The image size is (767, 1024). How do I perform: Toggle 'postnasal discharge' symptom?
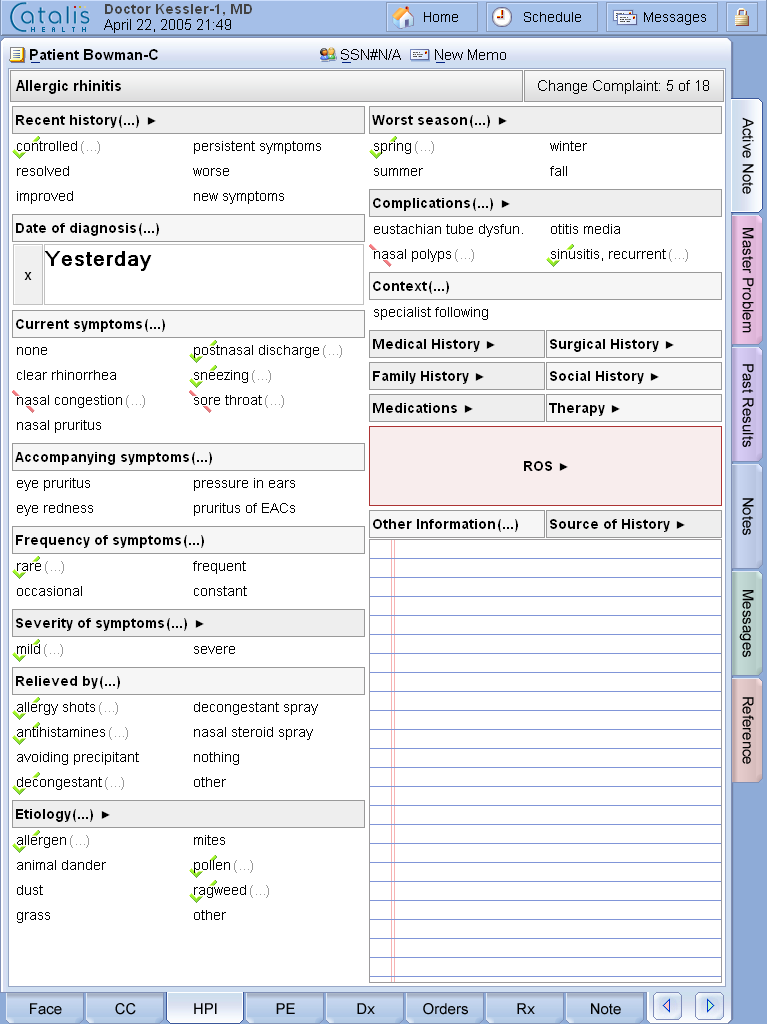(256, 351)
